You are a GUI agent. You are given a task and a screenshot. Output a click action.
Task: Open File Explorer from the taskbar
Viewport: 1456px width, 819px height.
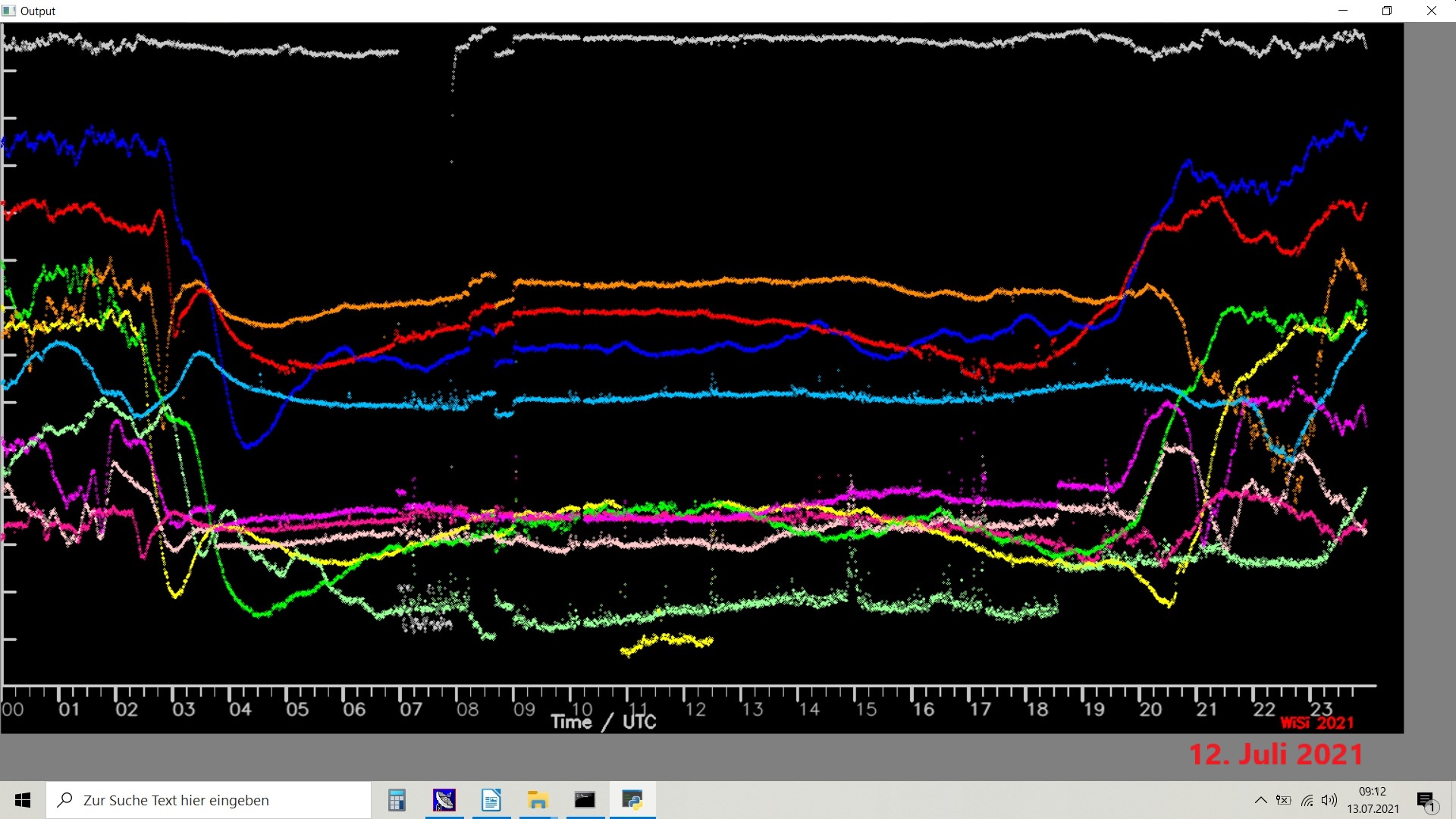[x=538, y=800]
